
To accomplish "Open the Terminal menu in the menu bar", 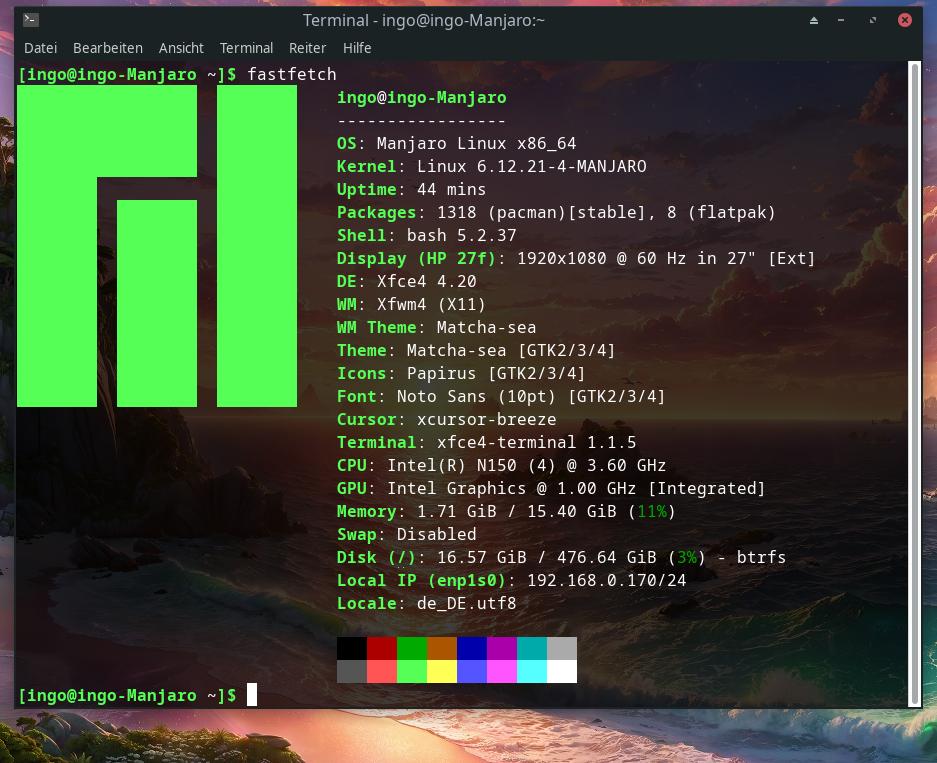I will [x=246, y=48].
